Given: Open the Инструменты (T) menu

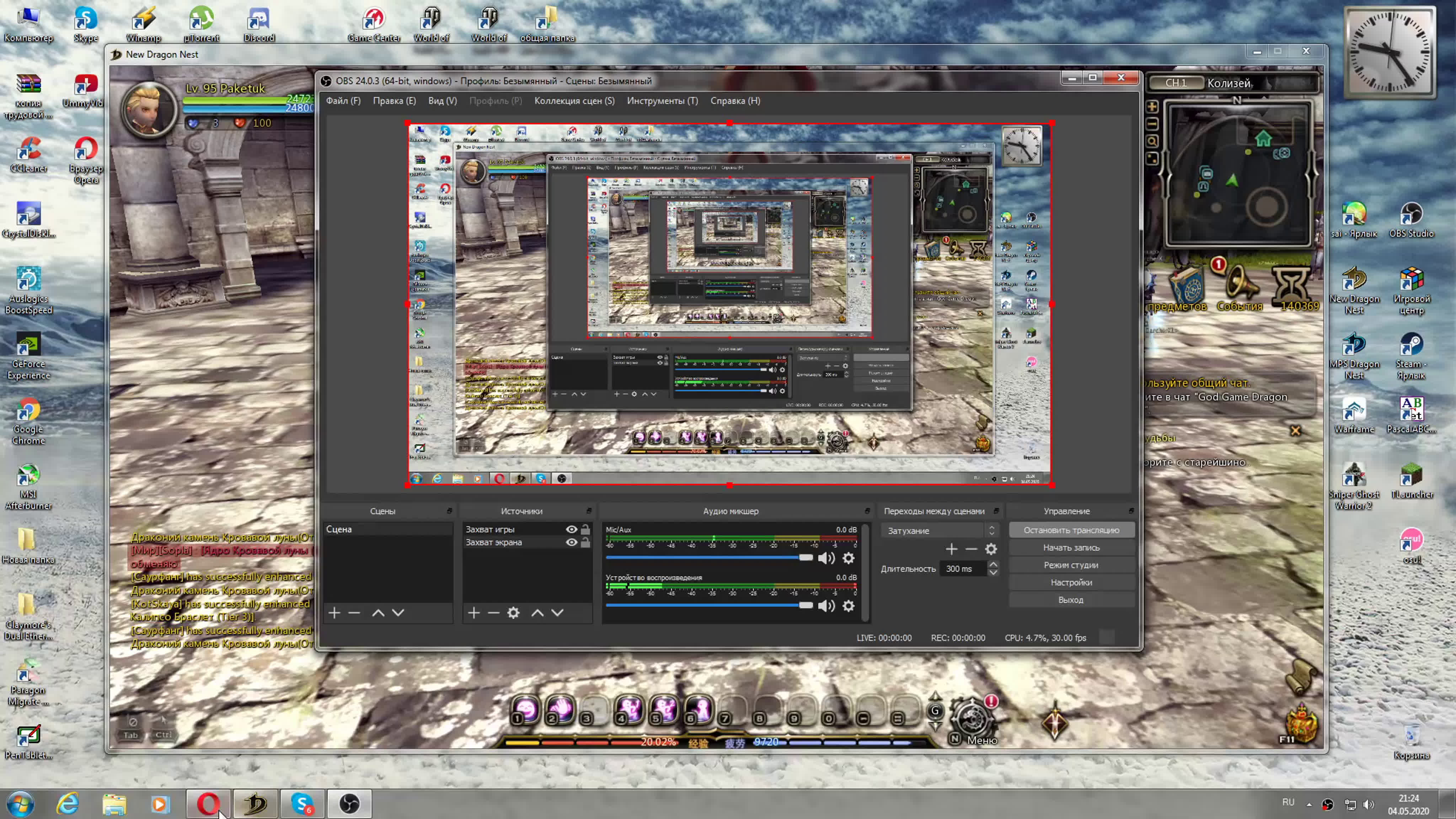Looking at the screenshot, I should coord(663,101).
